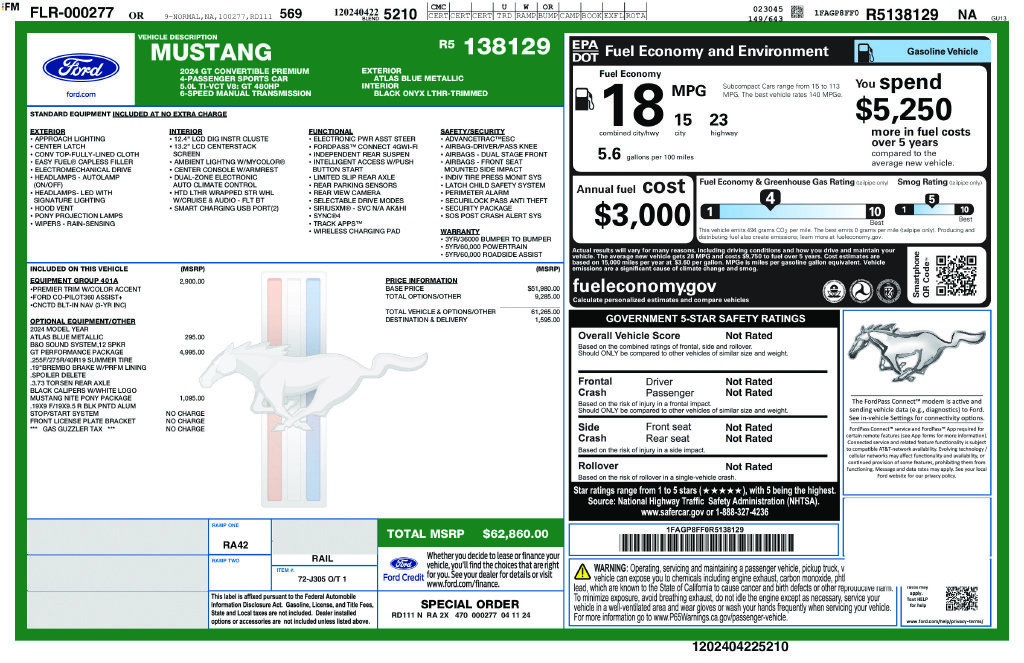This screenshot has width=1024, height=663.
Task: Select the 23 highway MPG value
Action: (718, 120)
